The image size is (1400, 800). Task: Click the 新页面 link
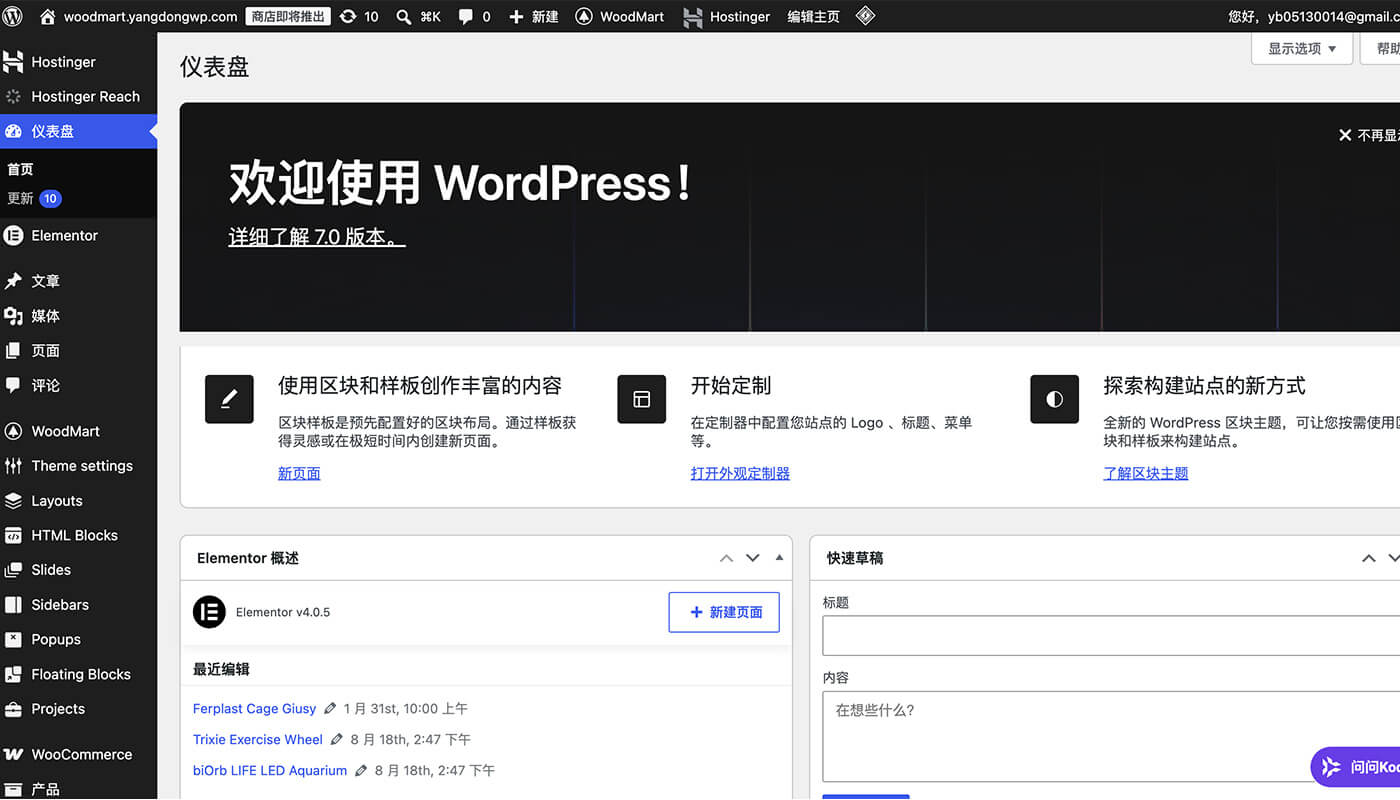point(299,473)
